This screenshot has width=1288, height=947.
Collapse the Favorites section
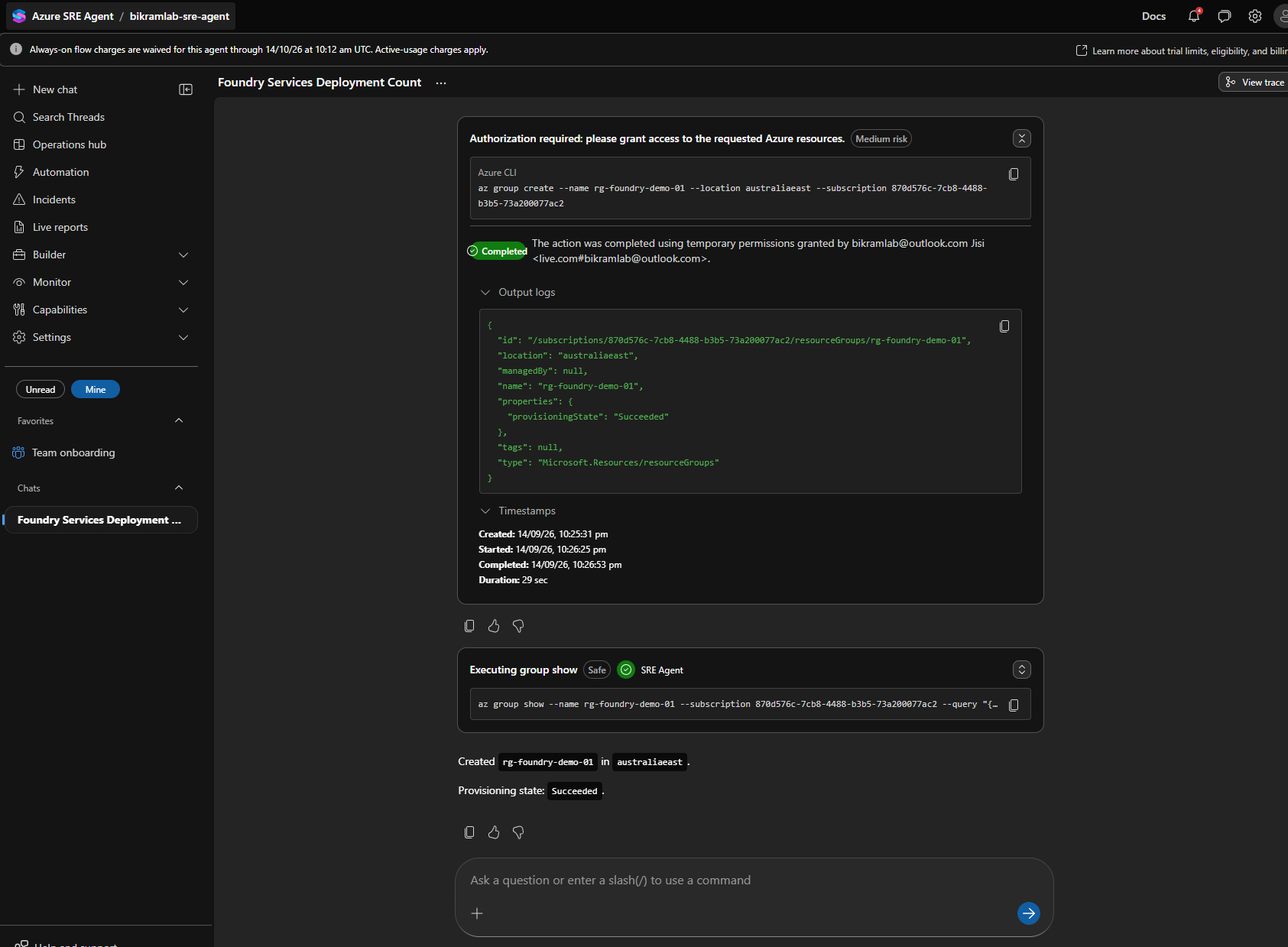coord(179,420)
